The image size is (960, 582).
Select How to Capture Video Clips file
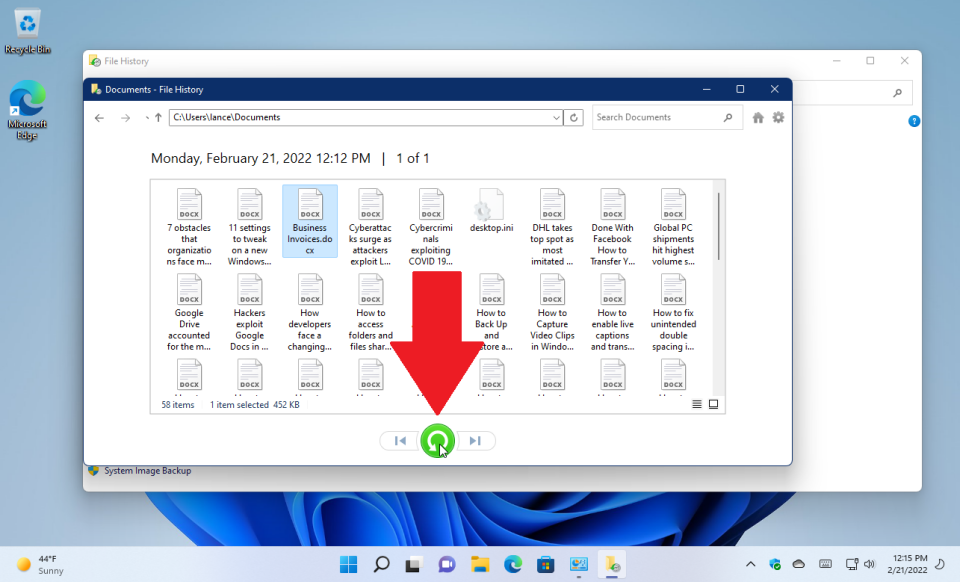[552, 312]
